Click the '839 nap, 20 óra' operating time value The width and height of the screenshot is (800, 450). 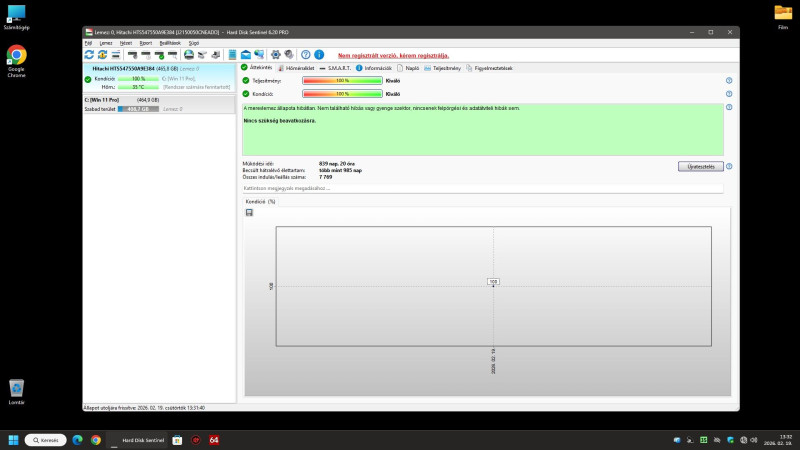(337, 164)
